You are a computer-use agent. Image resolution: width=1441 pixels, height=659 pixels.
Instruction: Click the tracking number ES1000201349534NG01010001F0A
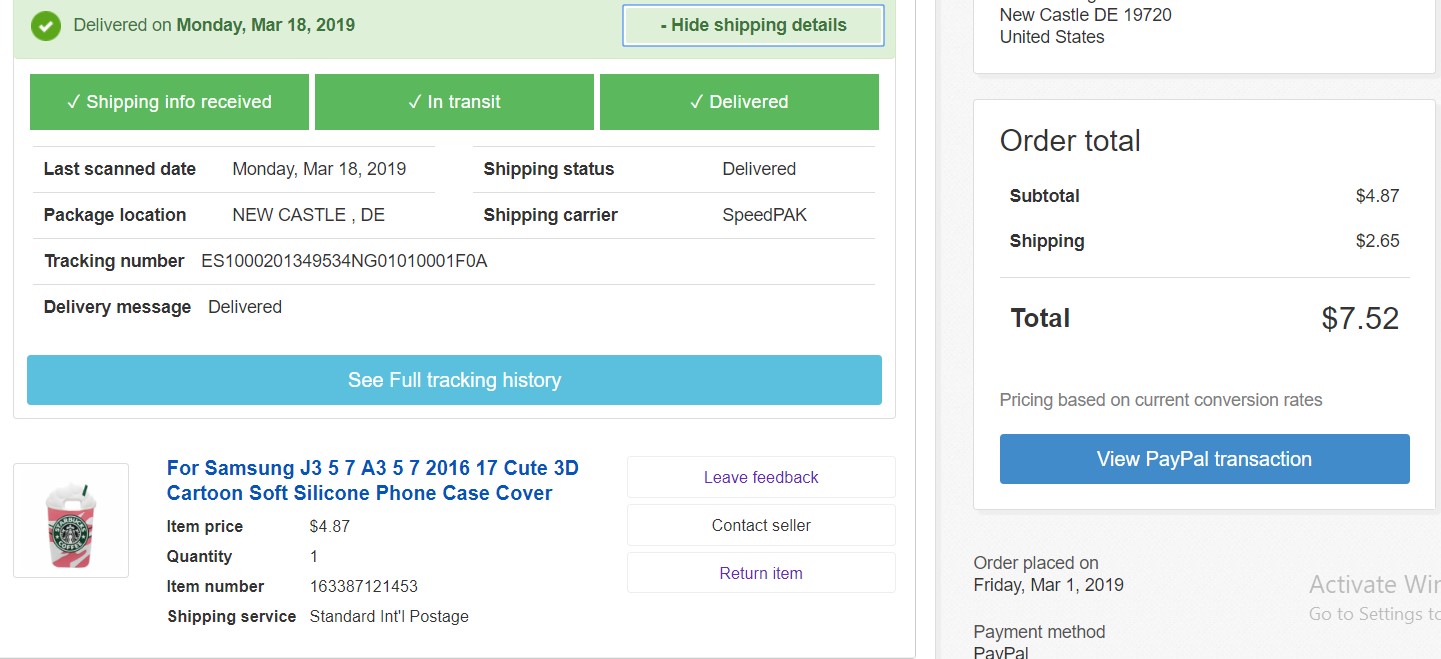pyautogui.click(x=344, y=261)
